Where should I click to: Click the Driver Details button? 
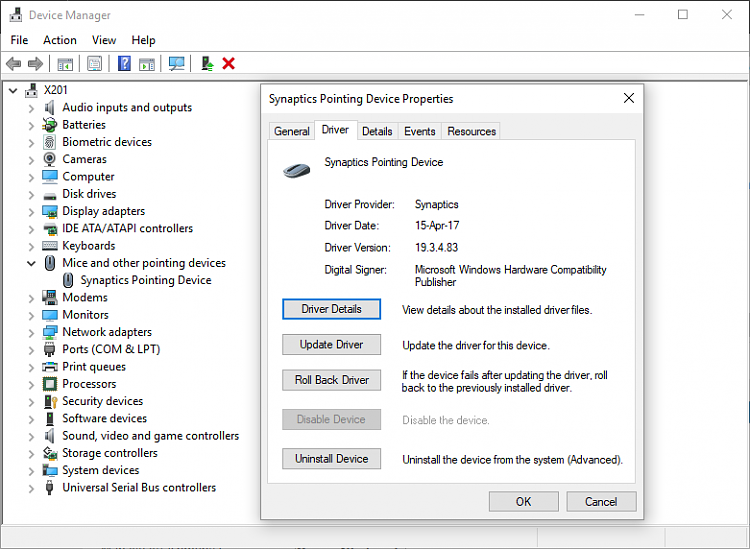[331, 309]
